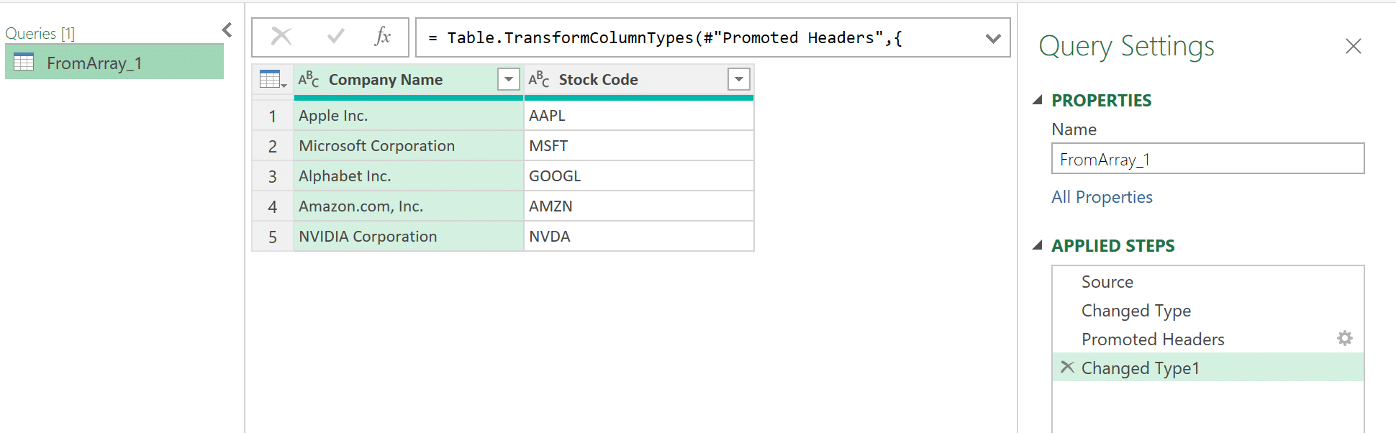1396x434 pixels.
Task: Click the ABC type icon for Stock Code
Action: tap(539, 80)
